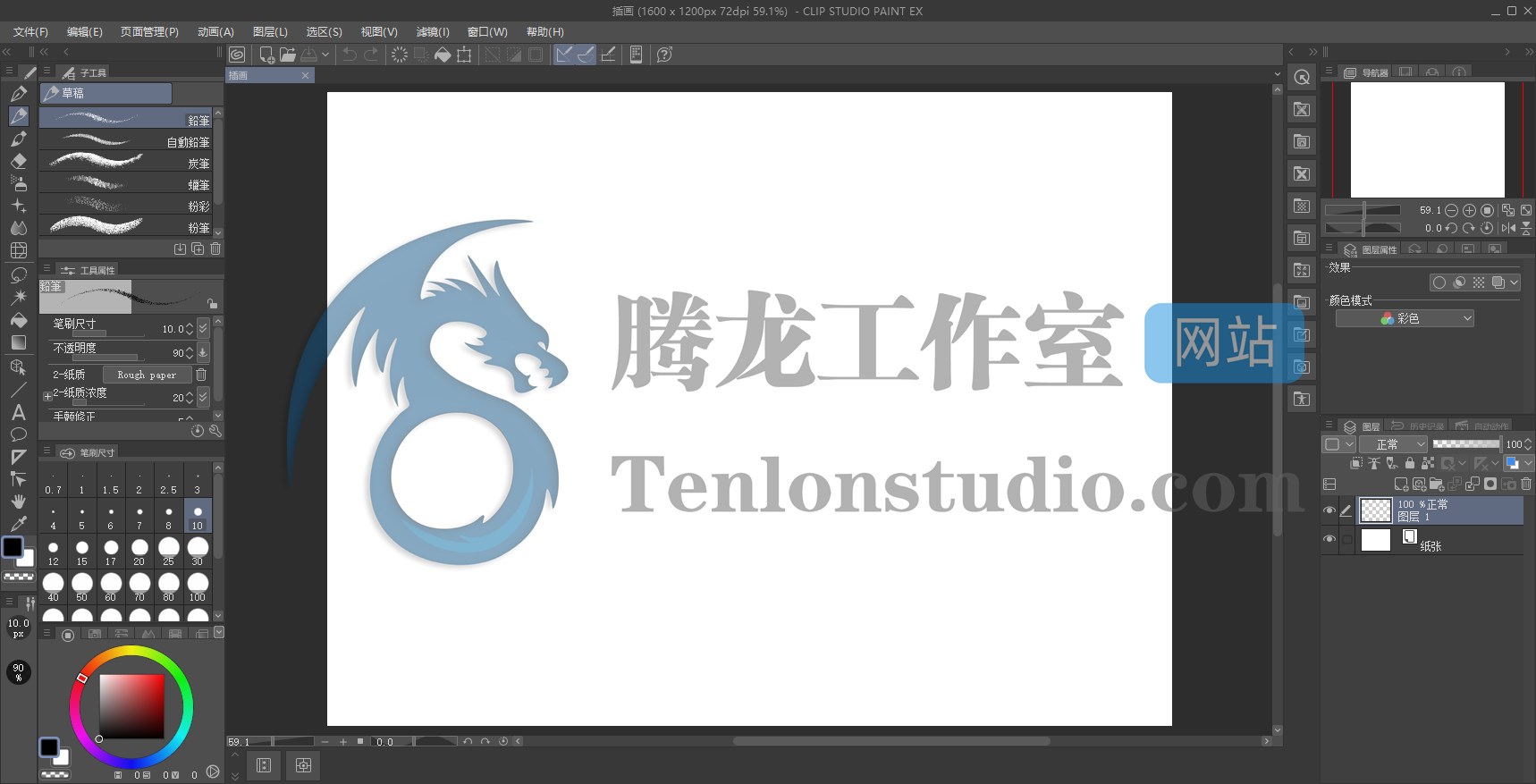Select the Balloon tool
This screenshot has width=1536, height=784.
tap(19, 434)
